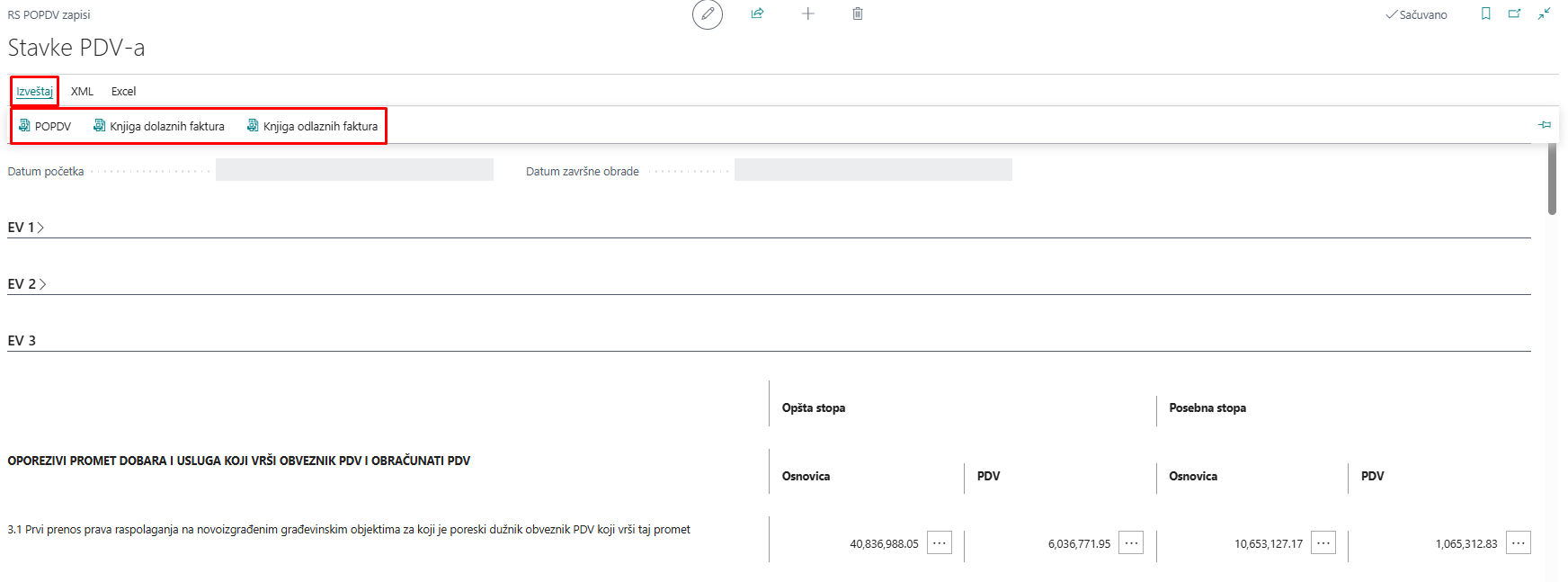Click the Datum početka field
Viewport: 1568px width, 582px height.
tap(354, 170)
